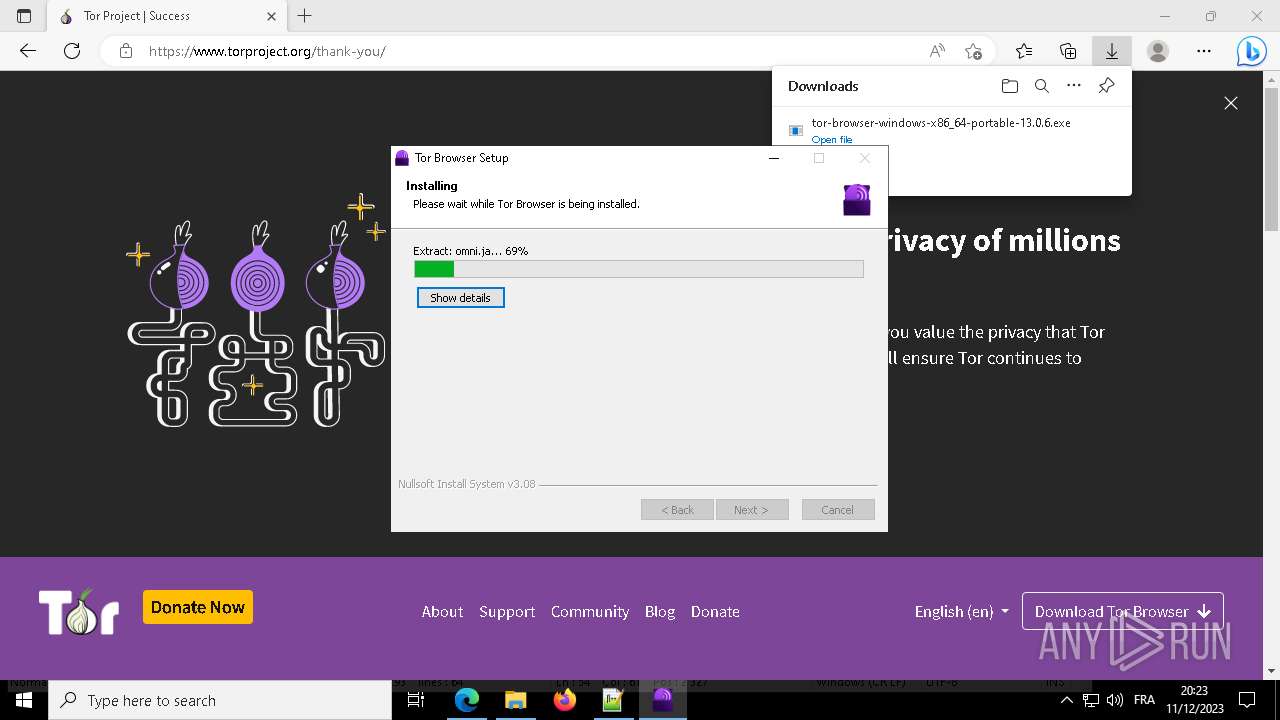Refresh the Tor Project page
The image size is (1280, 720).
coord(72,51)
